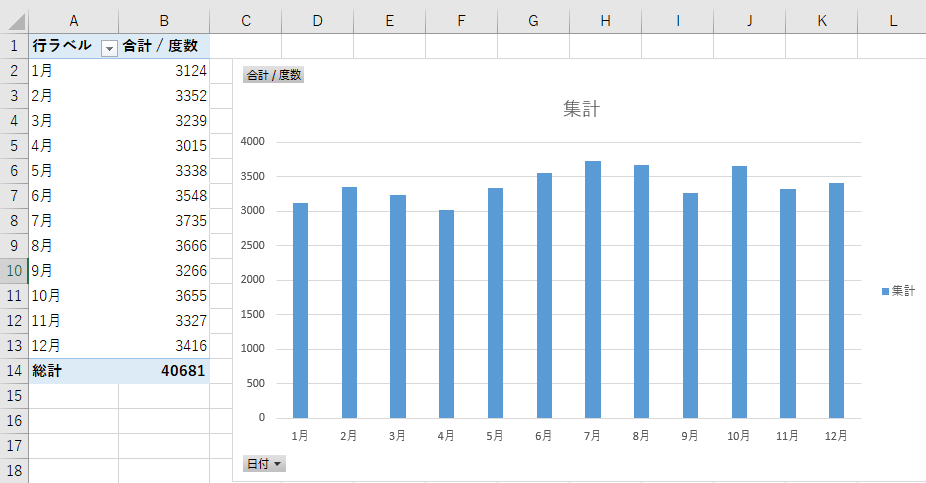The image size is (926, 483).
Task: Select column B header
Action: click(x=164, y=20)
